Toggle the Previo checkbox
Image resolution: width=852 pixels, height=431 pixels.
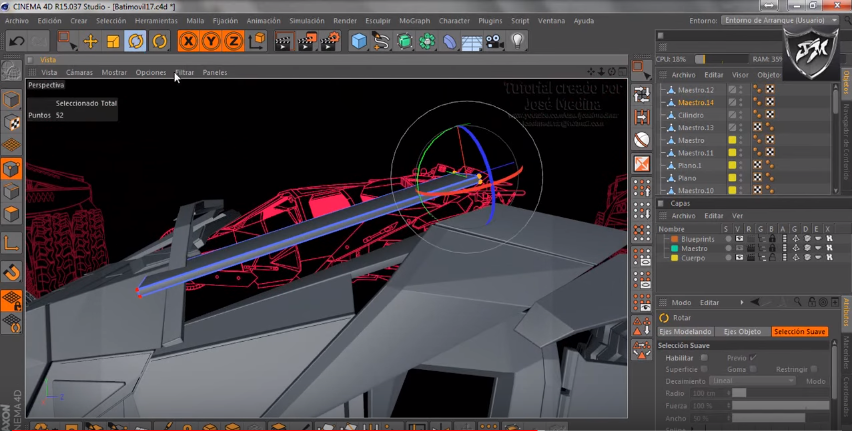(x=753, y=357)
